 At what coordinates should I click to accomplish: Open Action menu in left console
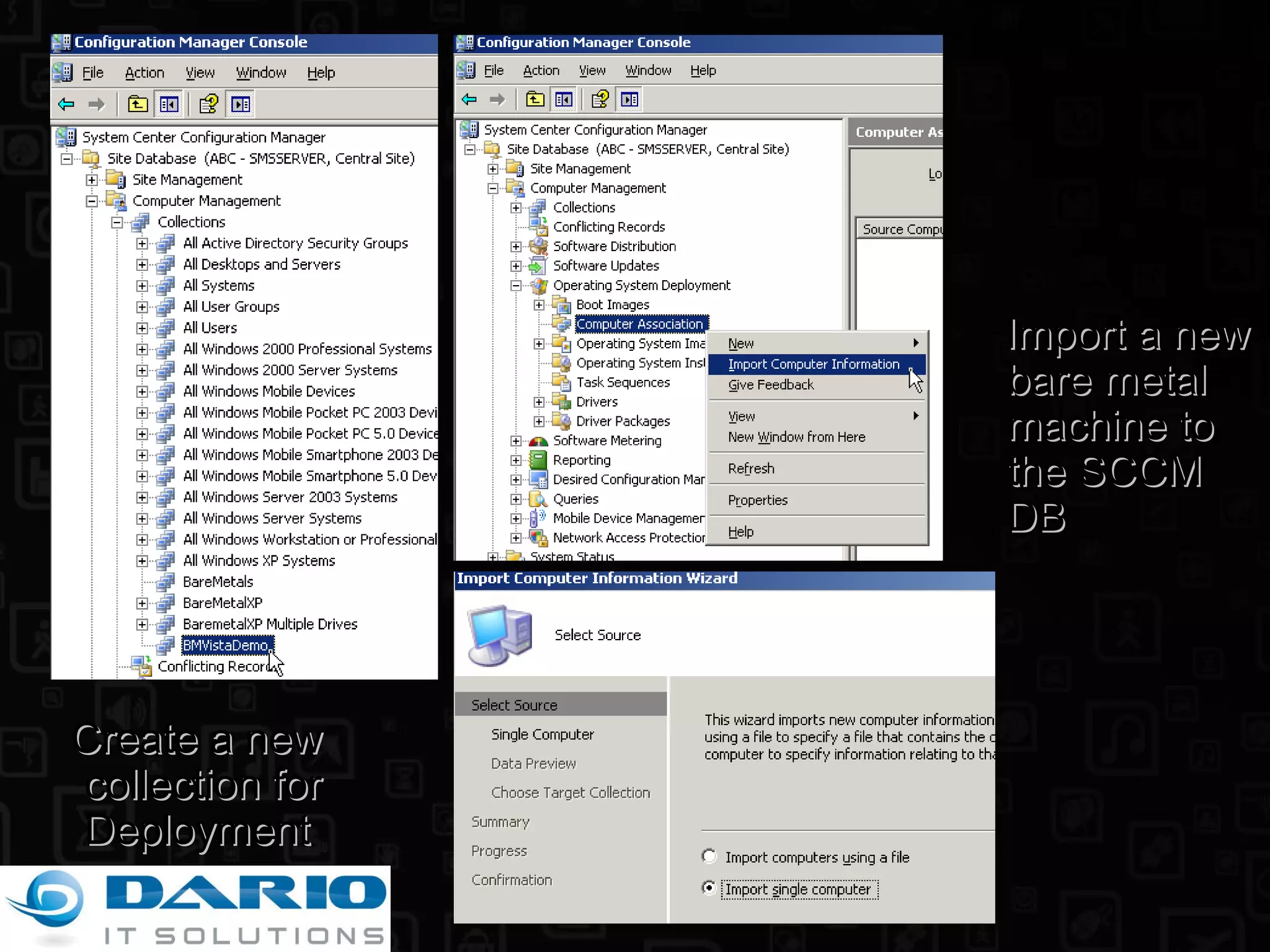[144, 73]
